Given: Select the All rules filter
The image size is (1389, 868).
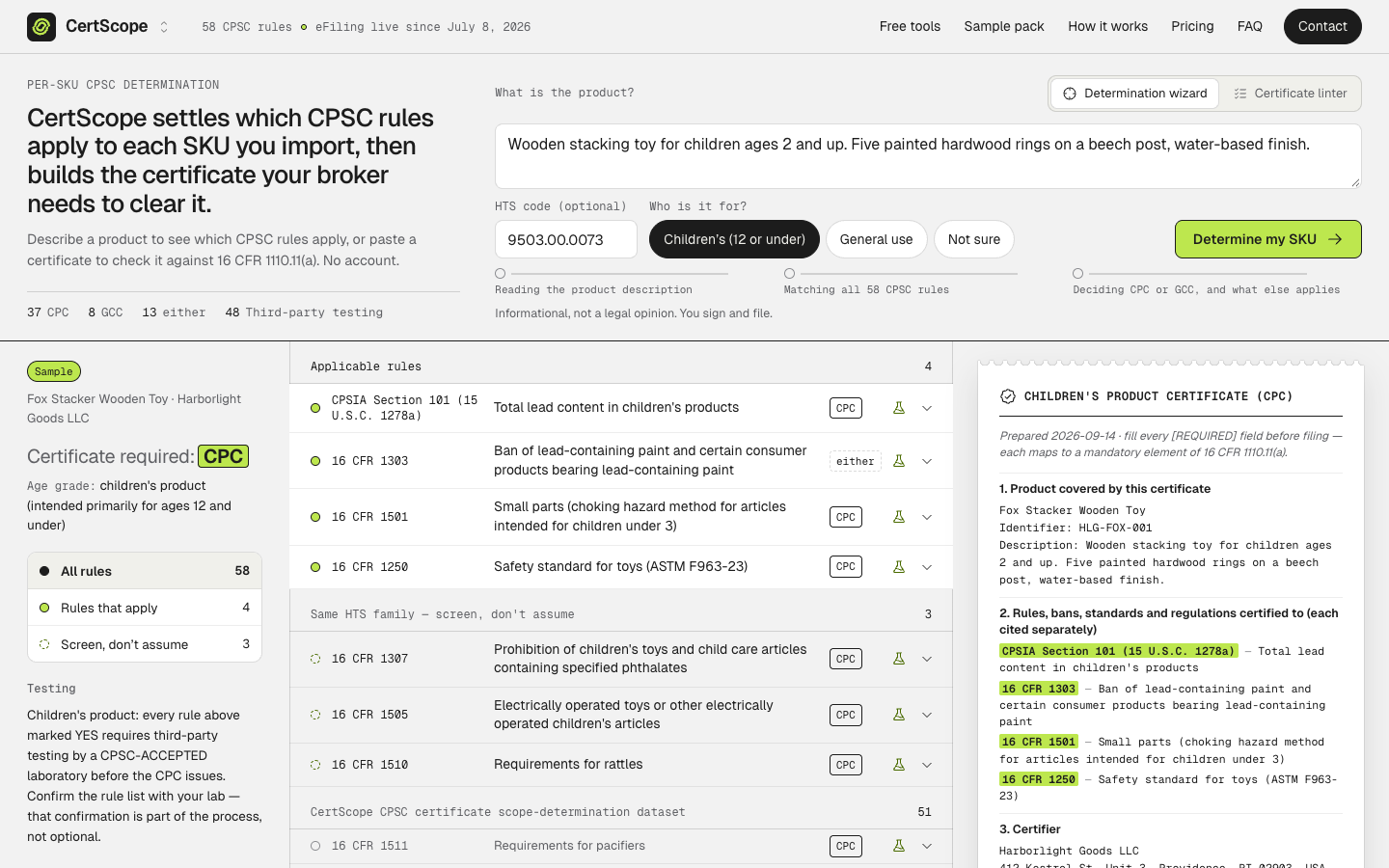Looking at the screenshot, I should pos(145,571).
